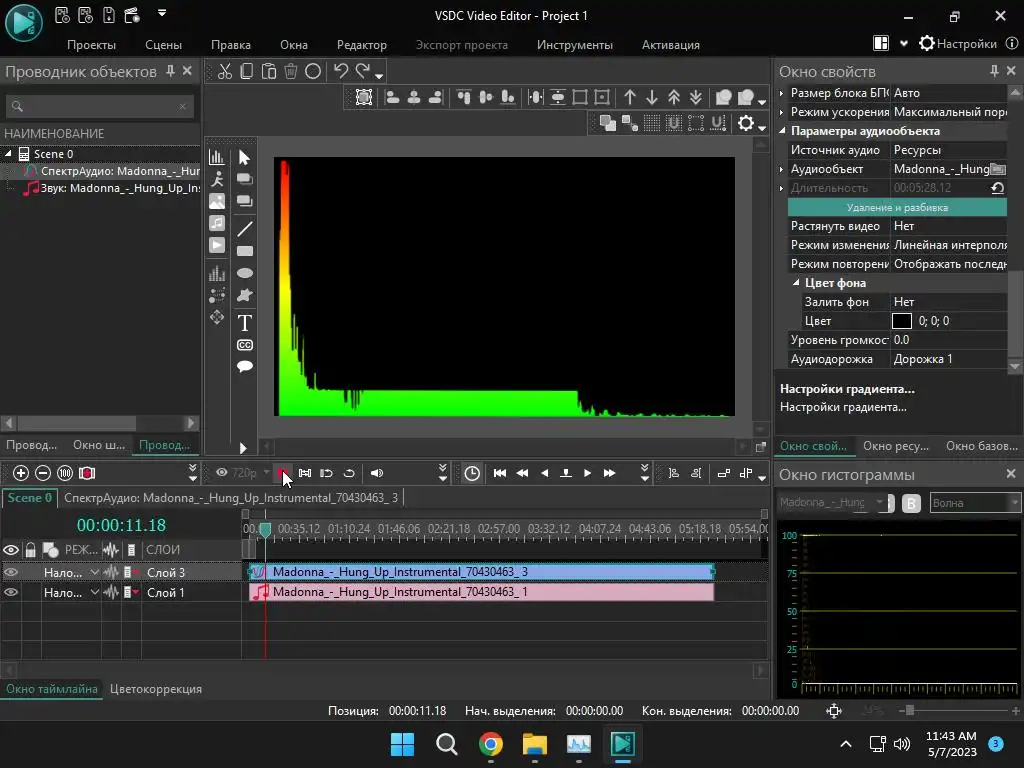The height and width of the screenshot is (768, 1024).
Task: Click the Cut scissors icon
Action: point(225,71)
